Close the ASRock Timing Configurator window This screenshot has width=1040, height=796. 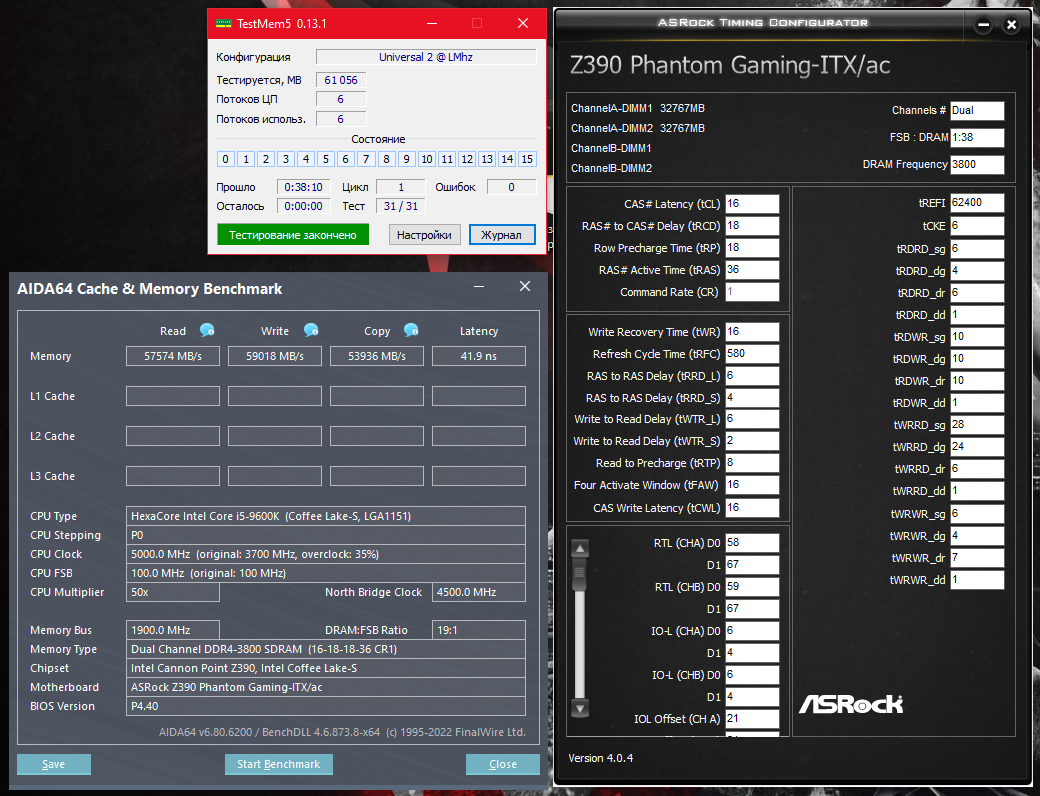(x=1011, y=25)
